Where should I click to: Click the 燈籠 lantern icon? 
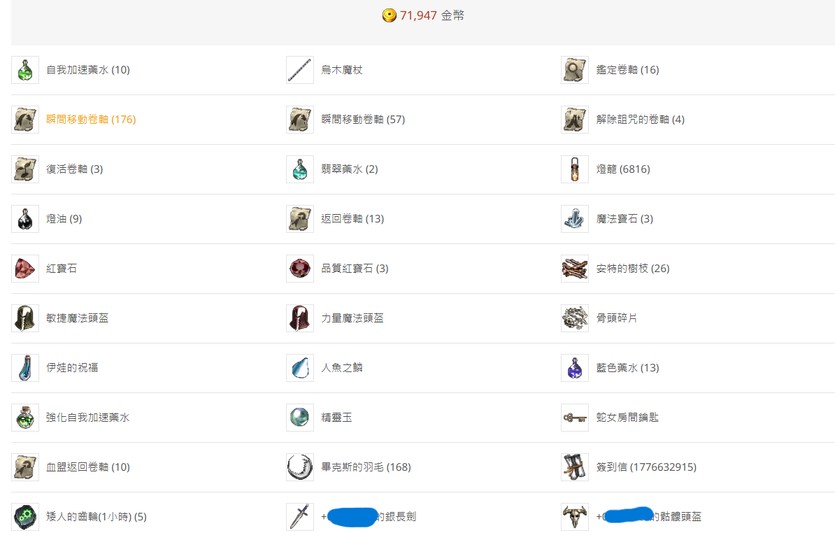click(x=574, y=169)
